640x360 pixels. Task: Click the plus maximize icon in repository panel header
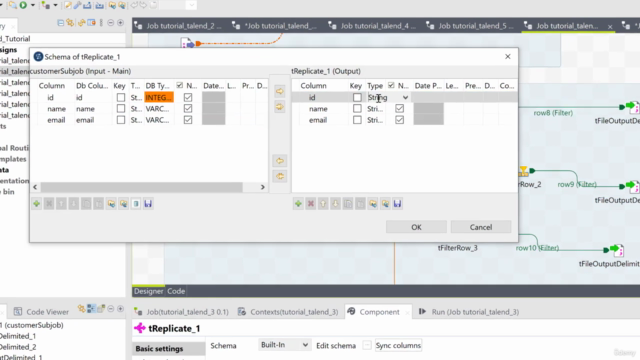(x=120, y=23)
